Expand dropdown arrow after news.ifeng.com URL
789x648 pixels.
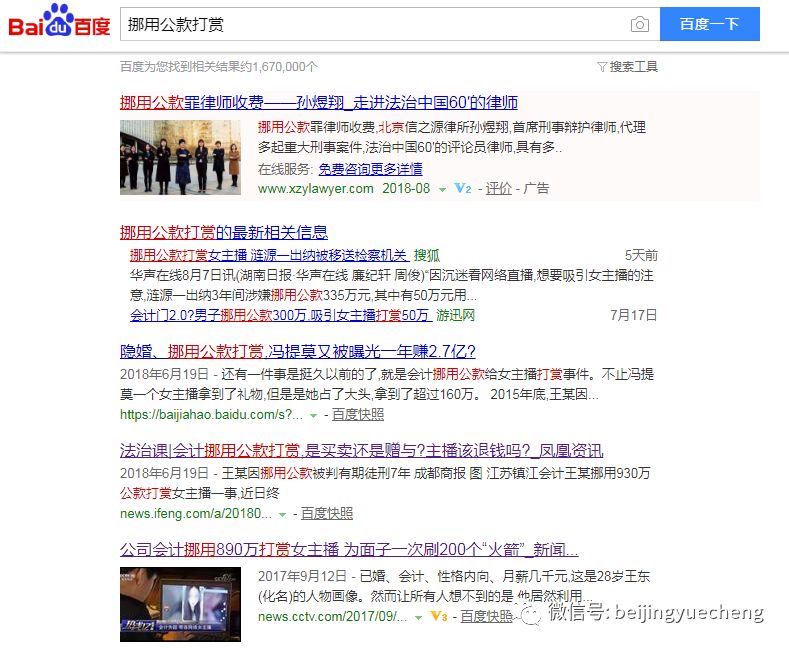pyautogui.click(x=282, y=515)
